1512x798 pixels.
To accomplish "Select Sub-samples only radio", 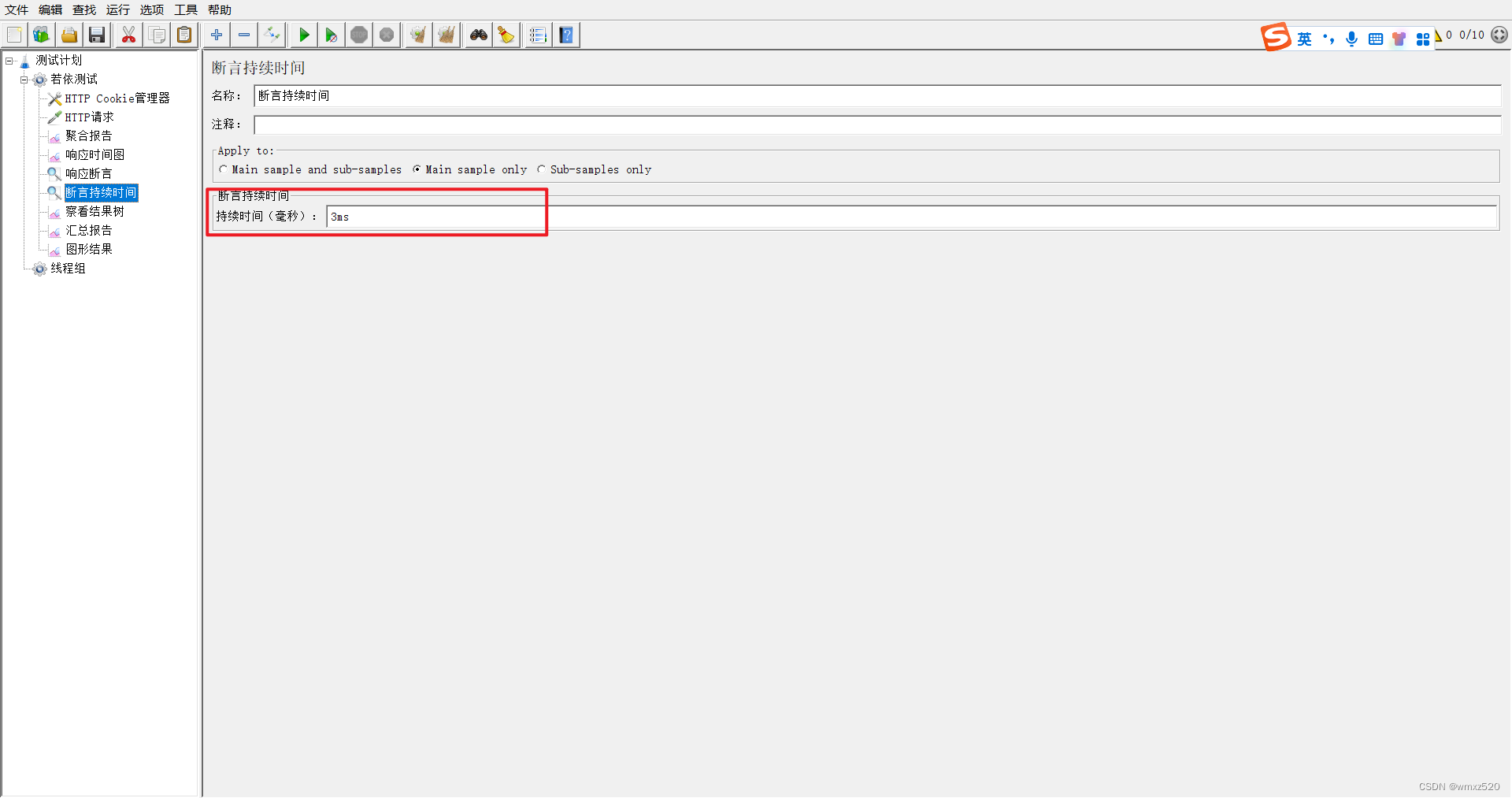I will click(542, 169).
